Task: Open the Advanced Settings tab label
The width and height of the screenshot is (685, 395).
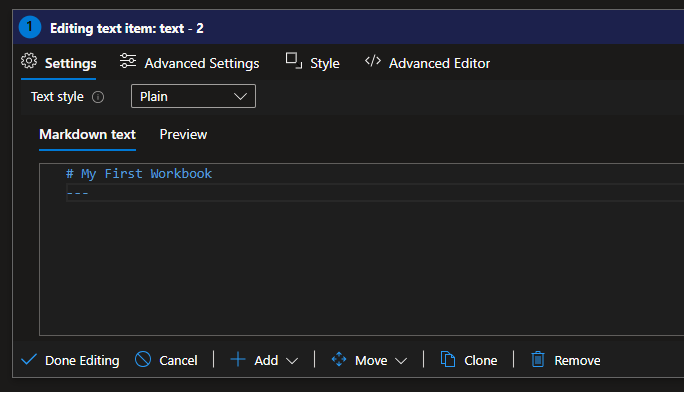Action: (202, 63)
